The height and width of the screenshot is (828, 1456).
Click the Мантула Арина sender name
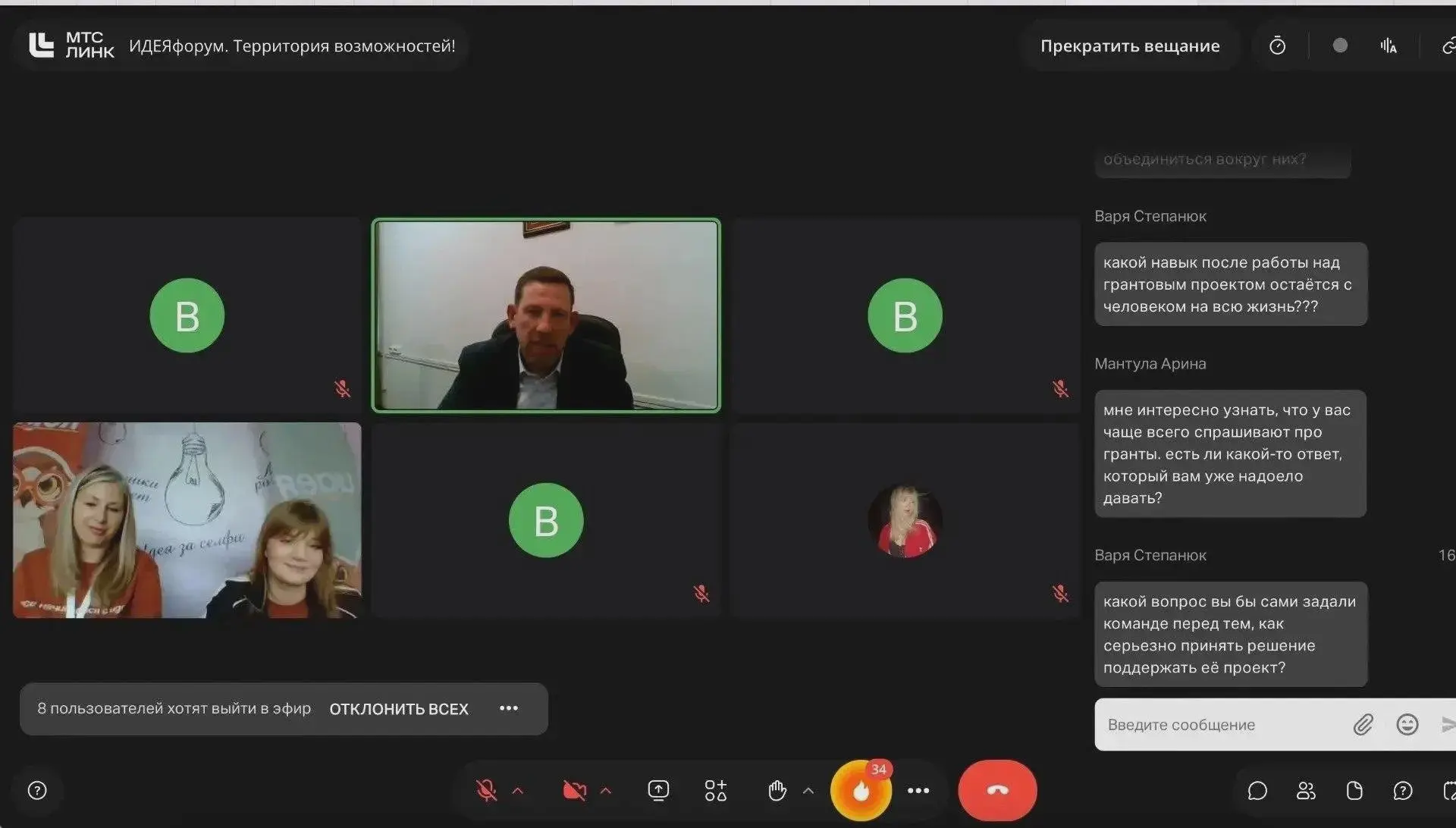point(1150,364)
